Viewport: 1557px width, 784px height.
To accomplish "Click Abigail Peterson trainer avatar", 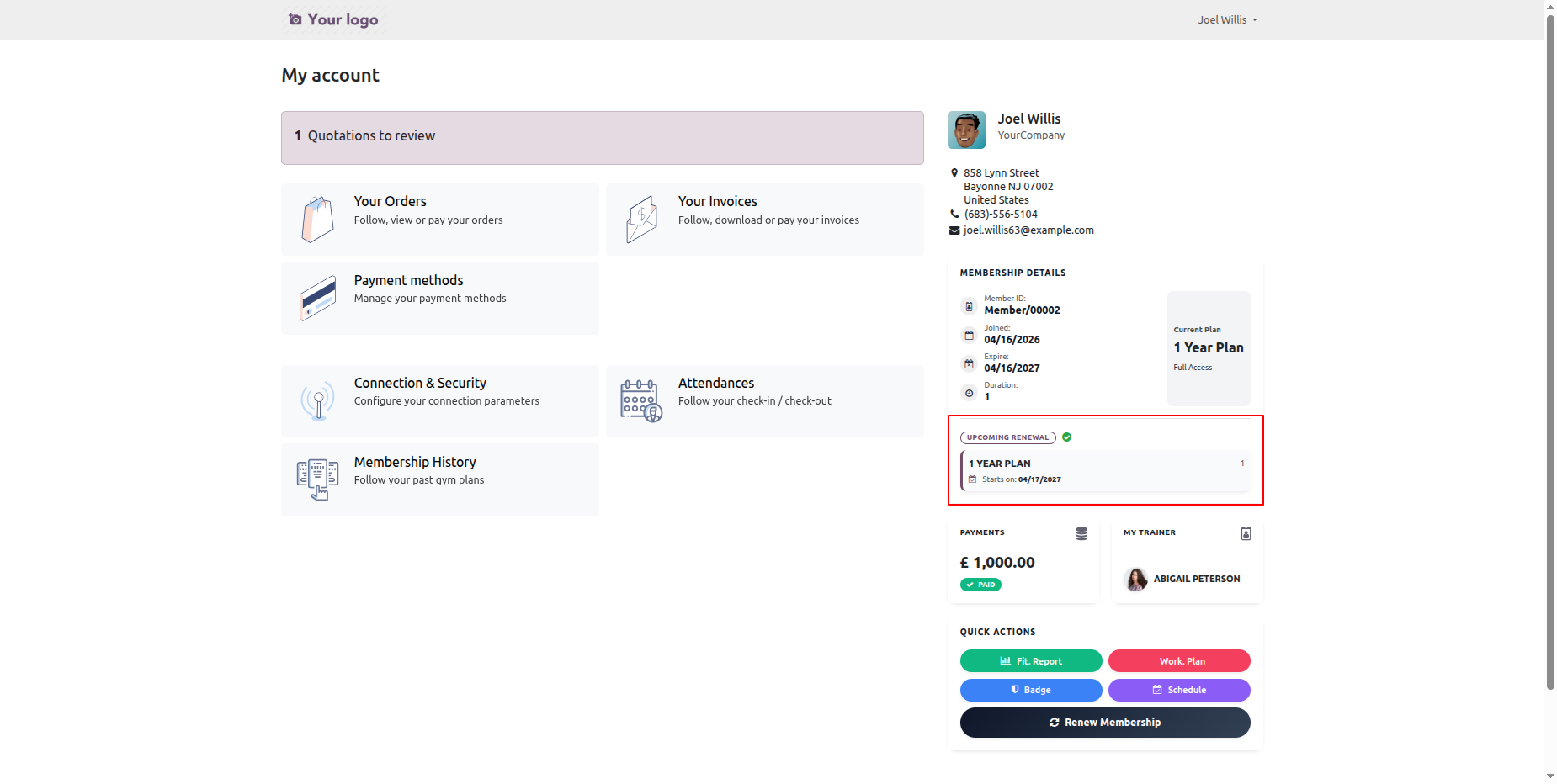I will [x=1136, y=579].
